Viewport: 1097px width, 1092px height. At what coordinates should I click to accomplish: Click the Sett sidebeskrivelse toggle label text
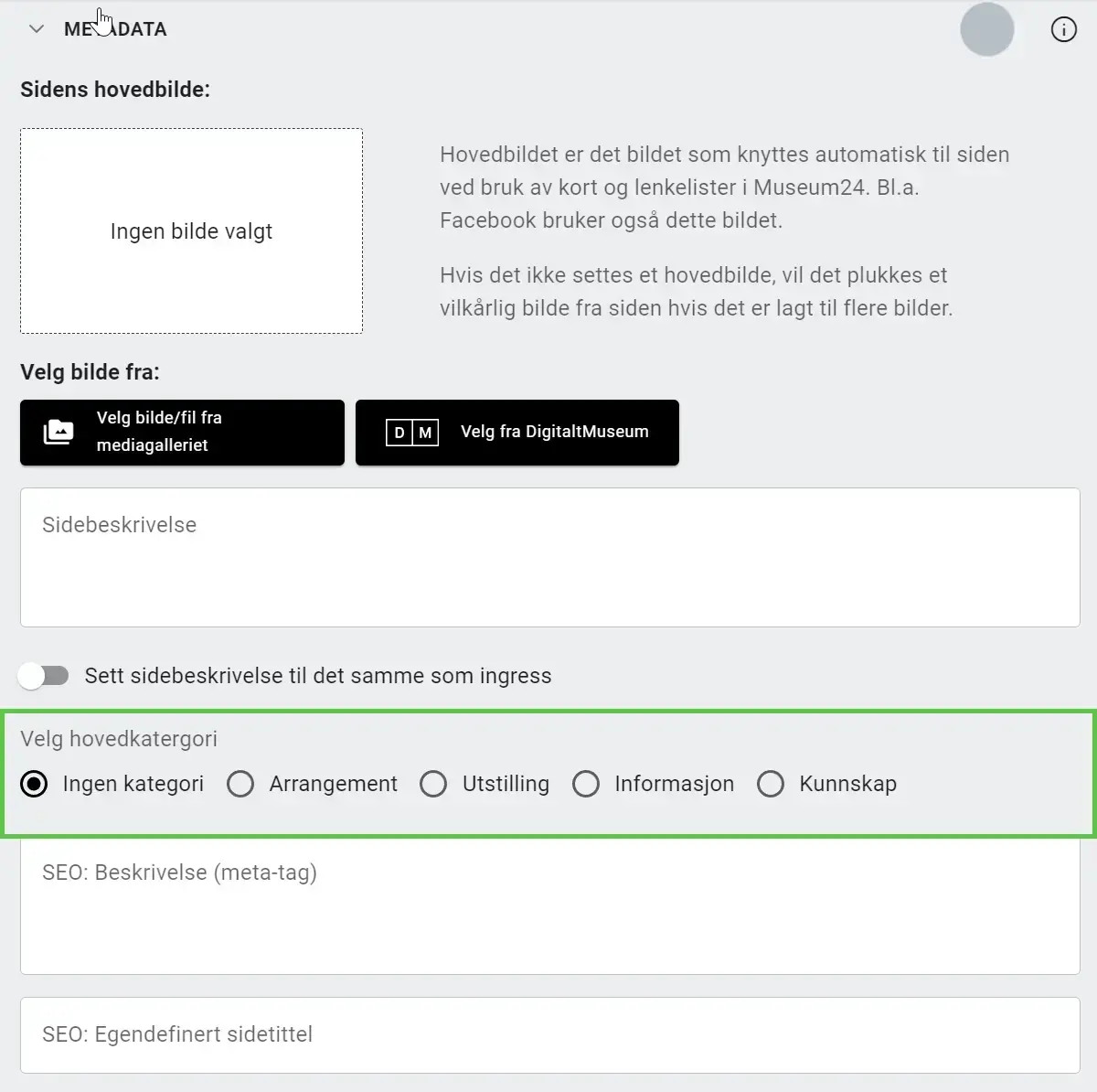tap(318, 676)
